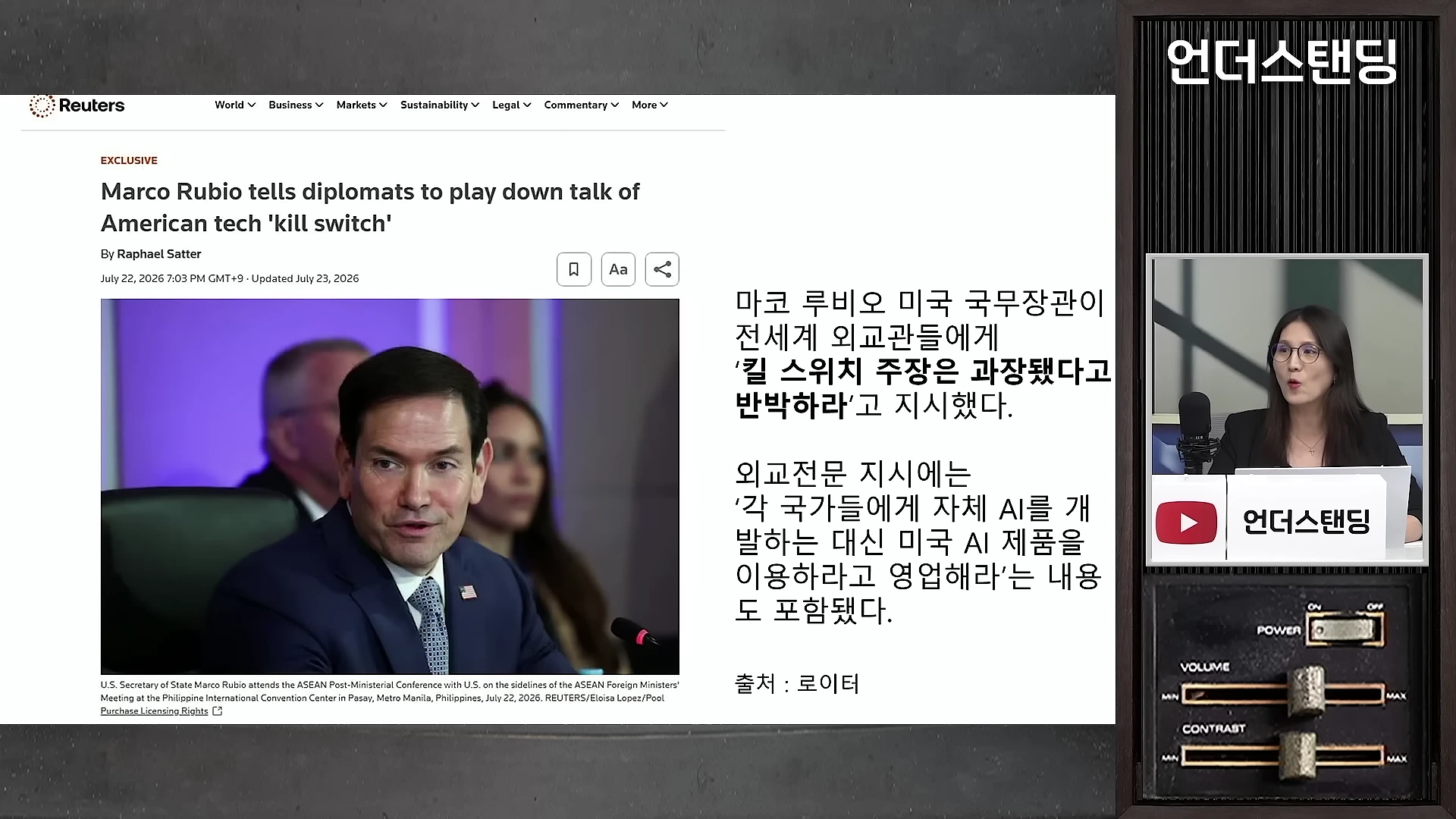Expand the Markets menu chevron
Screen dimensions: 1456x819
pos(383,105)
